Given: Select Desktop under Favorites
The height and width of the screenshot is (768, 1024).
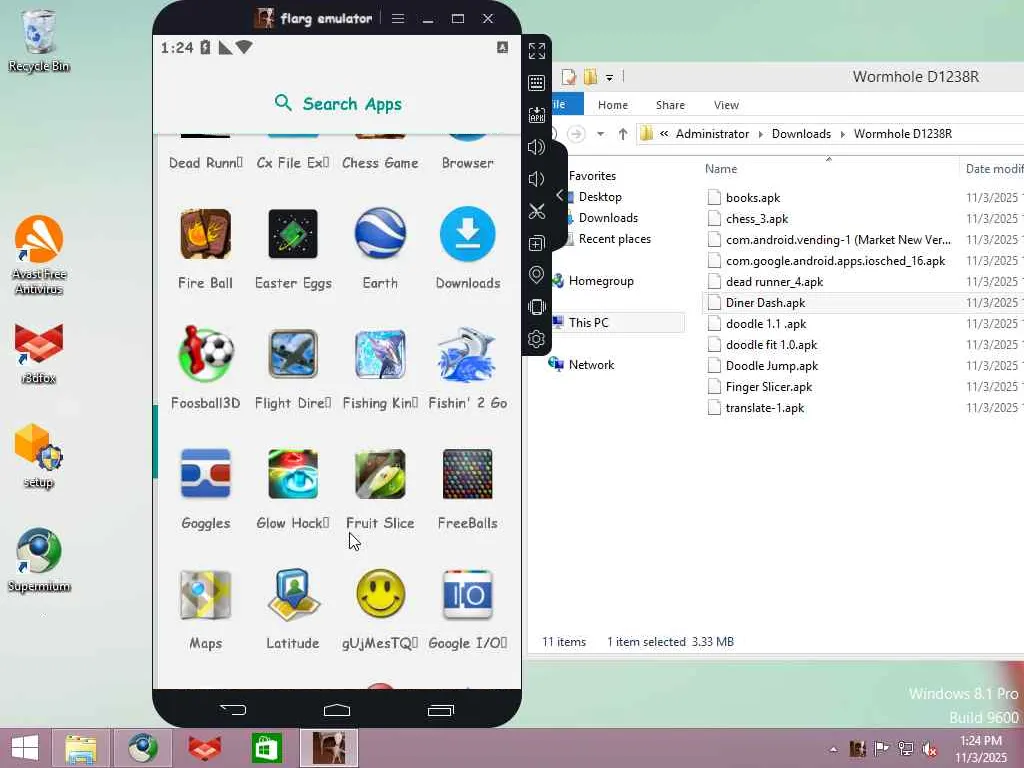Looking at the screenshot, I should pyautogui.click(x=600, y=197).
